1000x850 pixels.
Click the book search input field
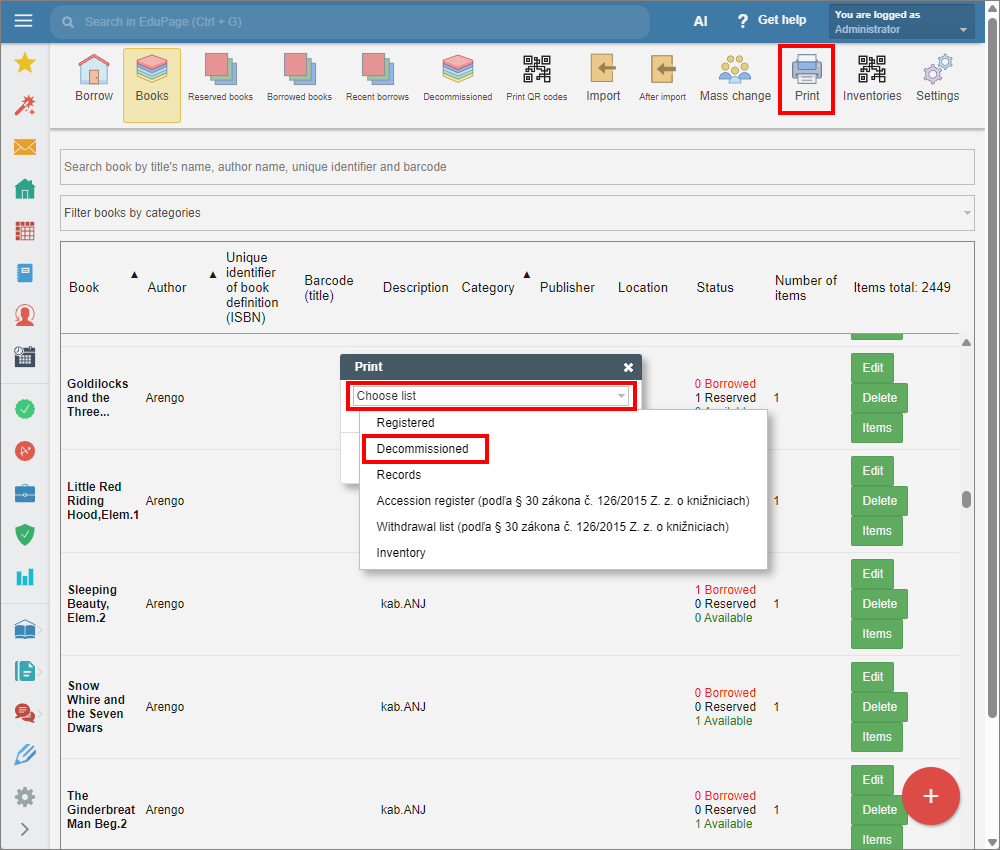click(x=517, y=167)
